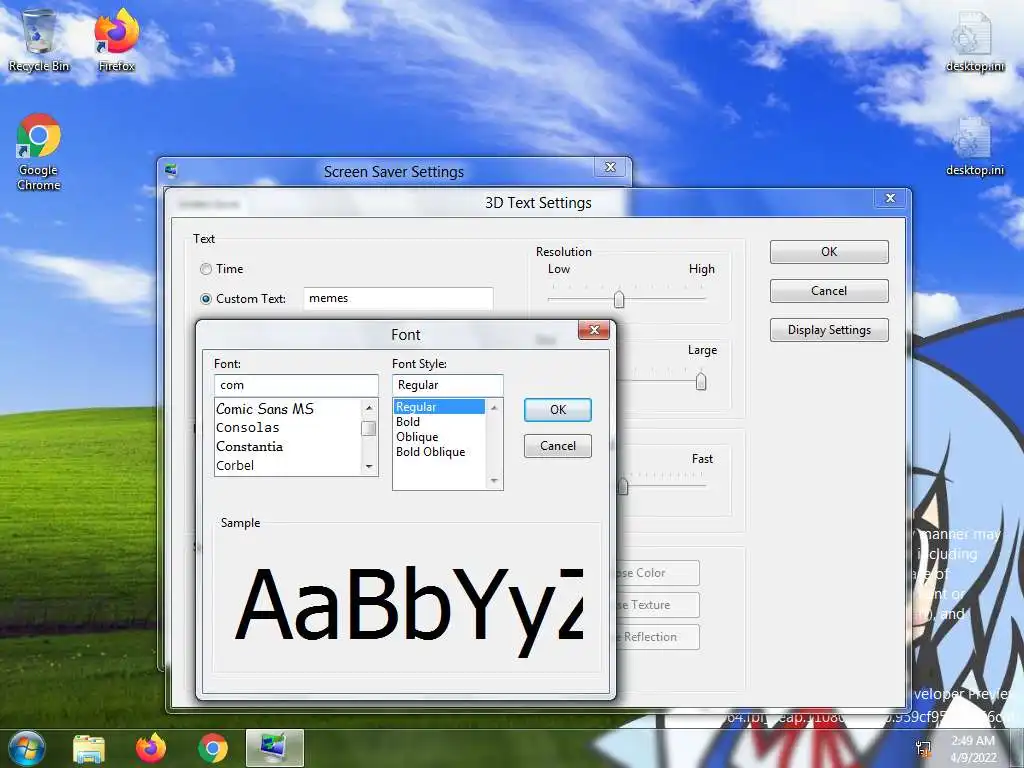Open the Google Chrome desktop shortcut
Image resolution: width=1024 pixels, height=768 pixels.
pos(39,152)
